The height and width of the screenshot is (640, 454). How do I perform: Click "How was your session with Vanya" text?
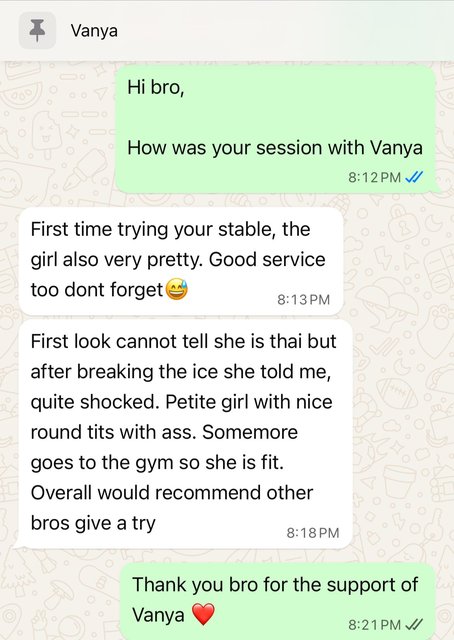[x=275, y=148]
